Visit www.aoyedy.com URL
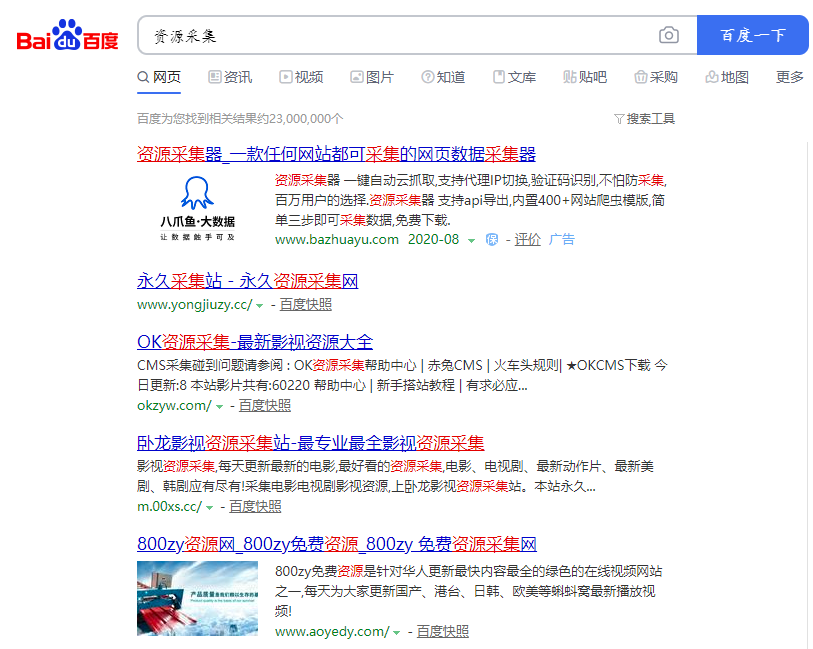813x649 pixels. click(332, 631)
